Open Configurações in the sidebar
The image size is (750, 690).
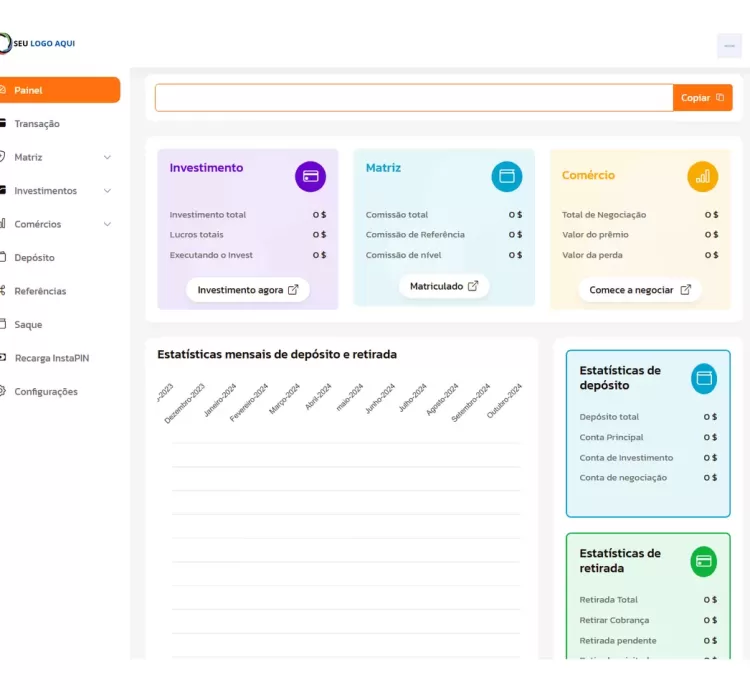click(x=45, y=392)
